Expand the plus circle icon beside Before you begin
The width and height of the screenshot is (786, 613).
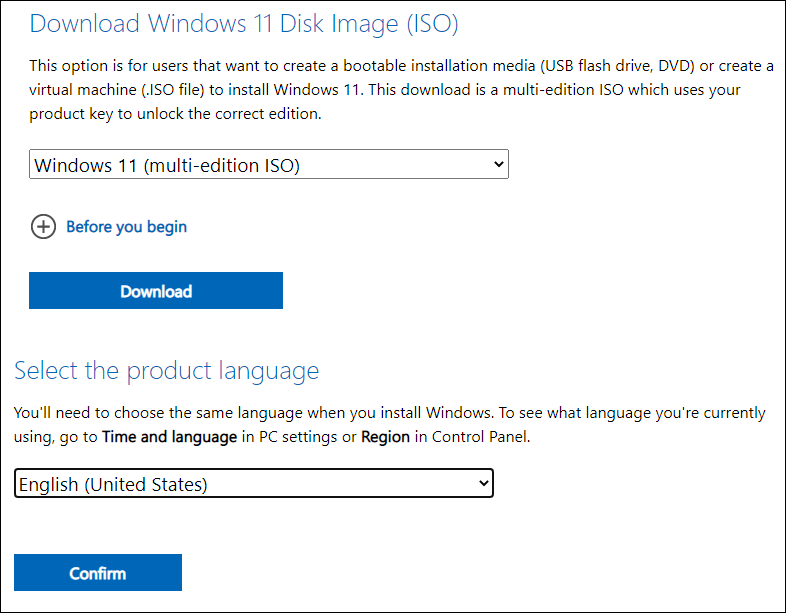[44, 227]
